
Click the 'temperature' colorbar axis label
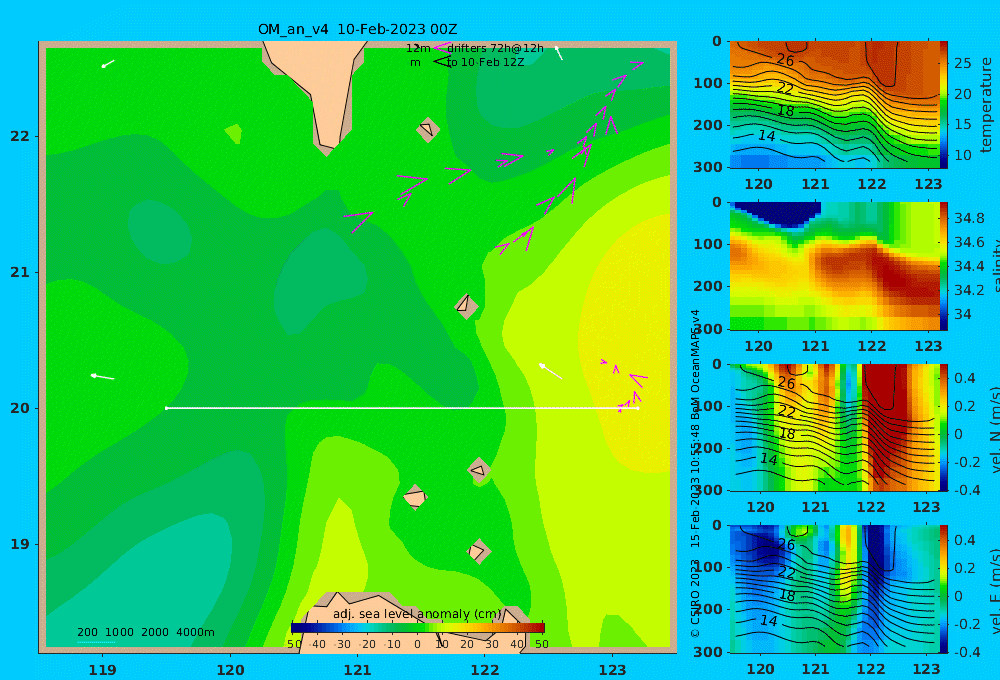986,105
